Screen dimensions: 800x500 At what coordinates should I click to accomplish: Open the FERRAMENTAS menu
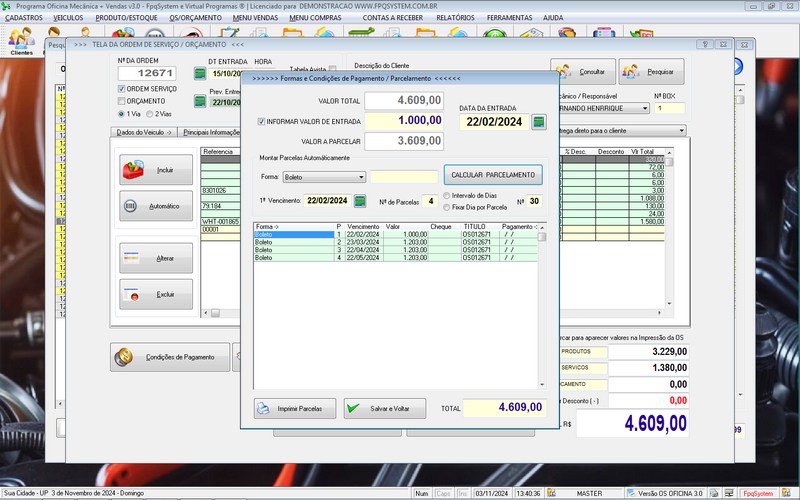509,18
